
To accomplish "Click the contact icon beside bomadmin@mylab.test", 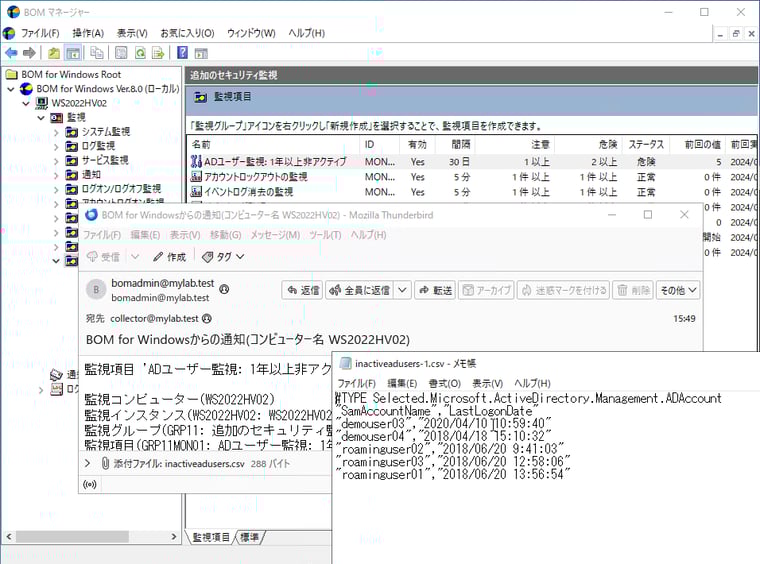I will [x=224, y=289].
